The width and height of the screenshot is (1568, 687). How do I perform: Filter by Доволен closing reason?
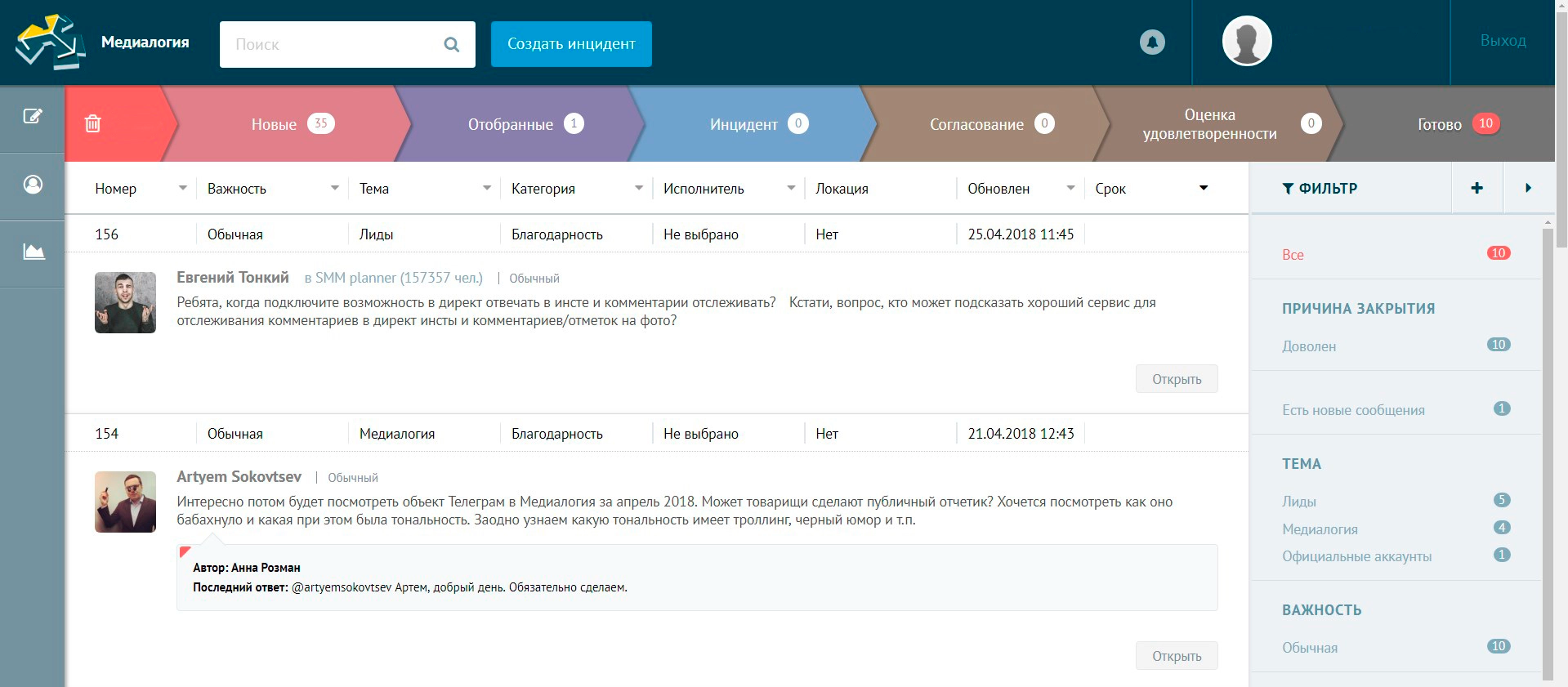point(1309,346)
